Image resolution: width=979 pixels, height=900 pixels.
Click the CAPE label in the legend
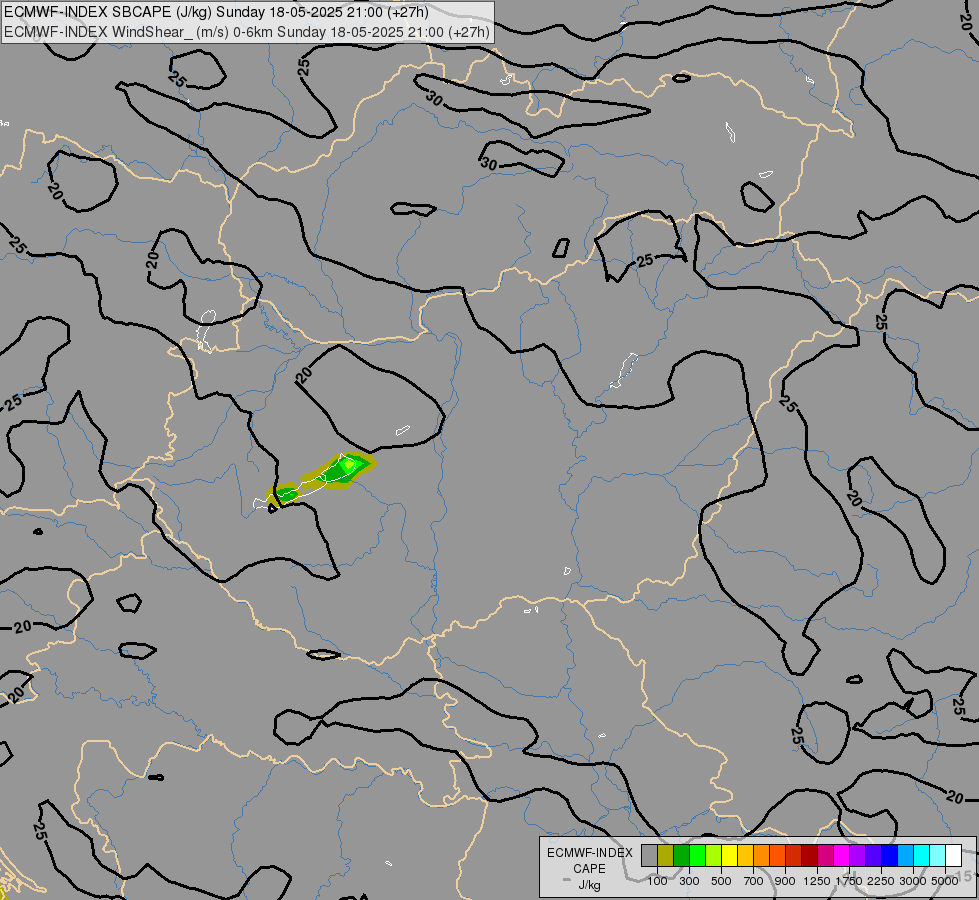point(589,869)
